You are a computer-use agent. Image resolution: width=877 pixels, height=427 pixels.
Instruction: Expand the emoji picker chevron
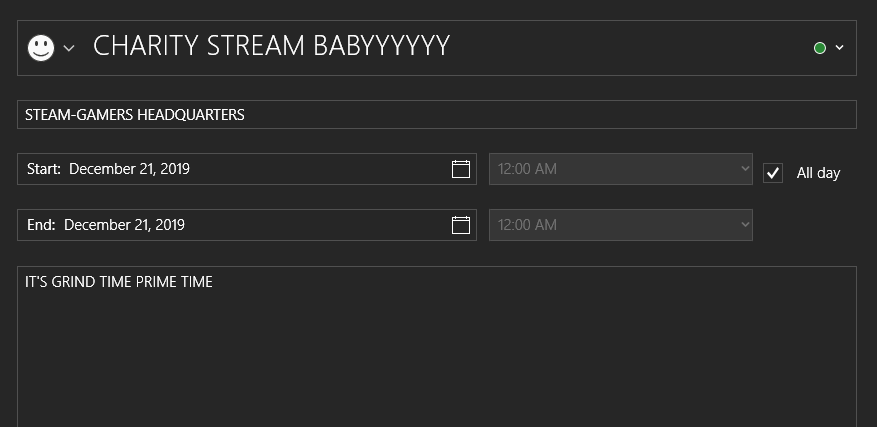click(69, 48)
